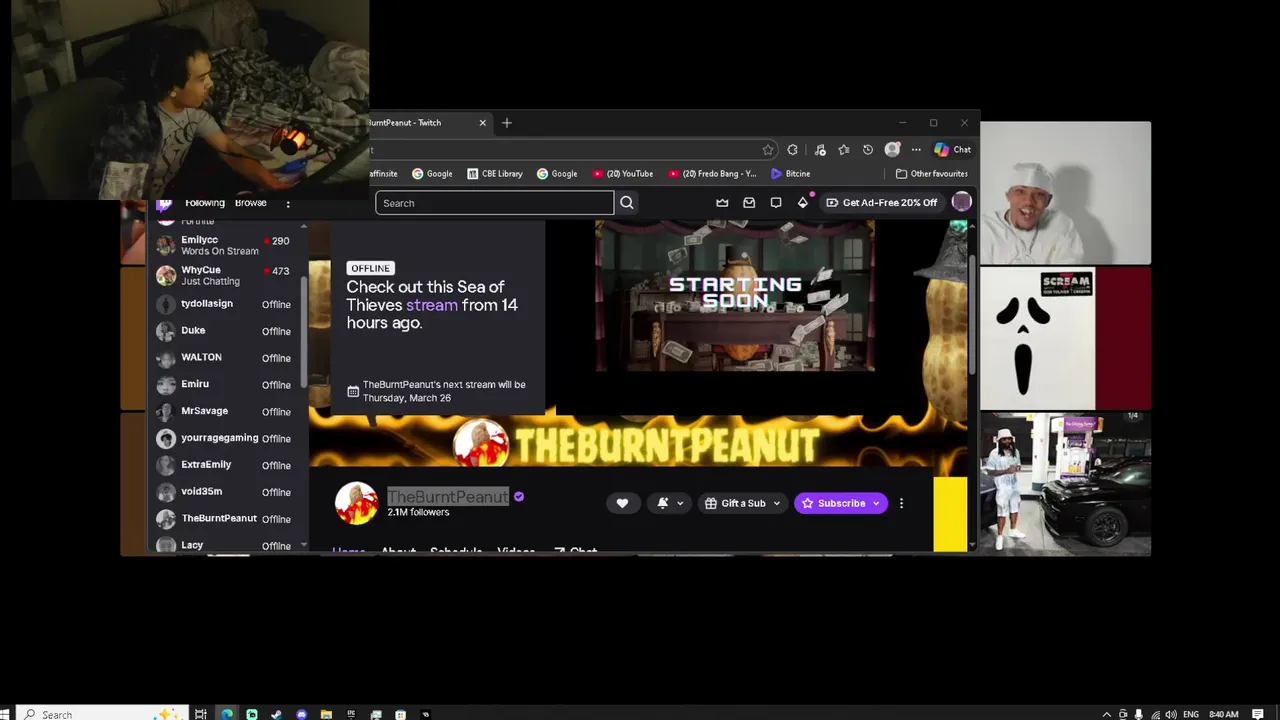Viewport: 1280px width, 720px height.
Task: Click the Twitch logo home icon
Action: (x=164, y=204)
